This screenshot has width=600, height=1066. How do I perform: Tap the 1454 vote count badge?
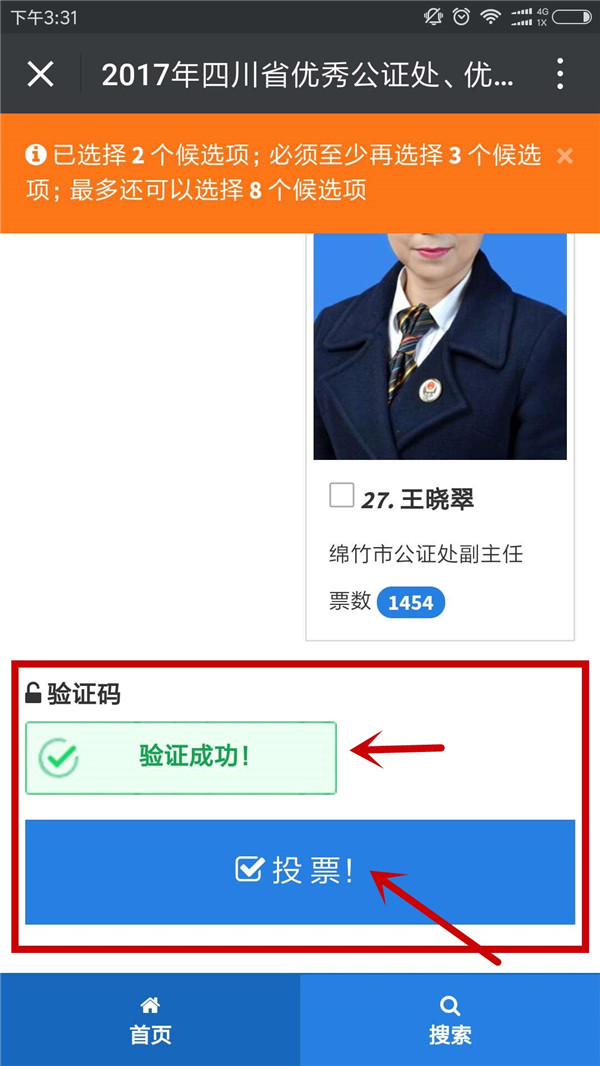(410, 602)
